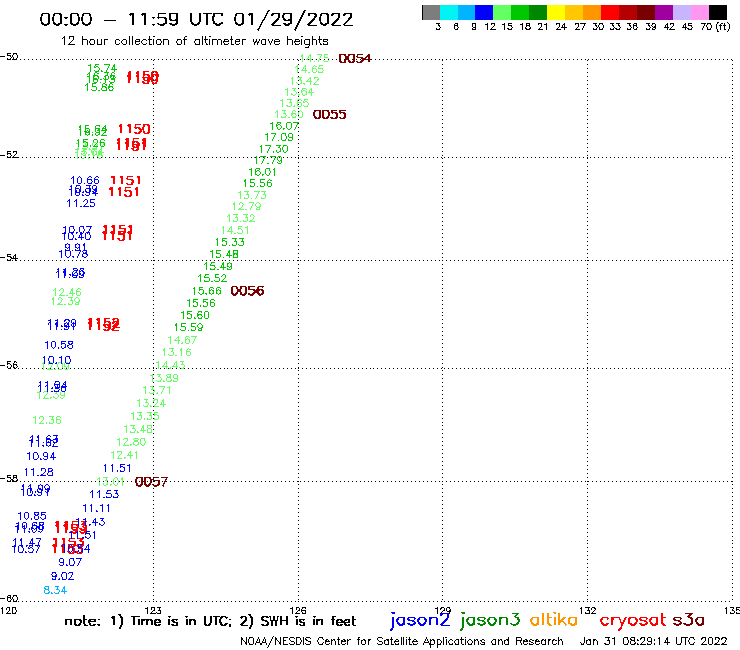Click the wave height value '11.25'
Viewport: 740px width, 650px height.
[81, 203]
